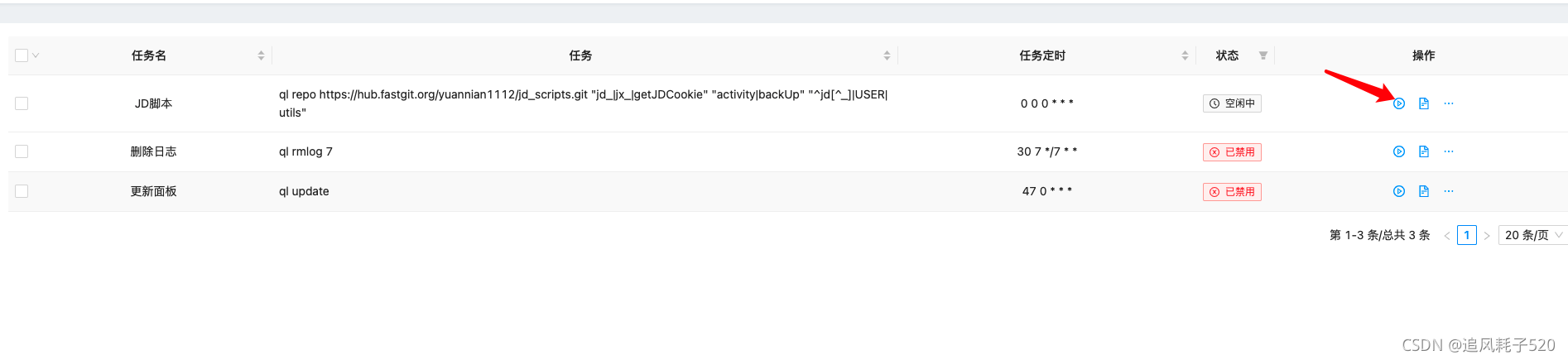Open more actions for 更新面板 row
The width and height of the screenshot is (1568, 360).
[1449, 191]
